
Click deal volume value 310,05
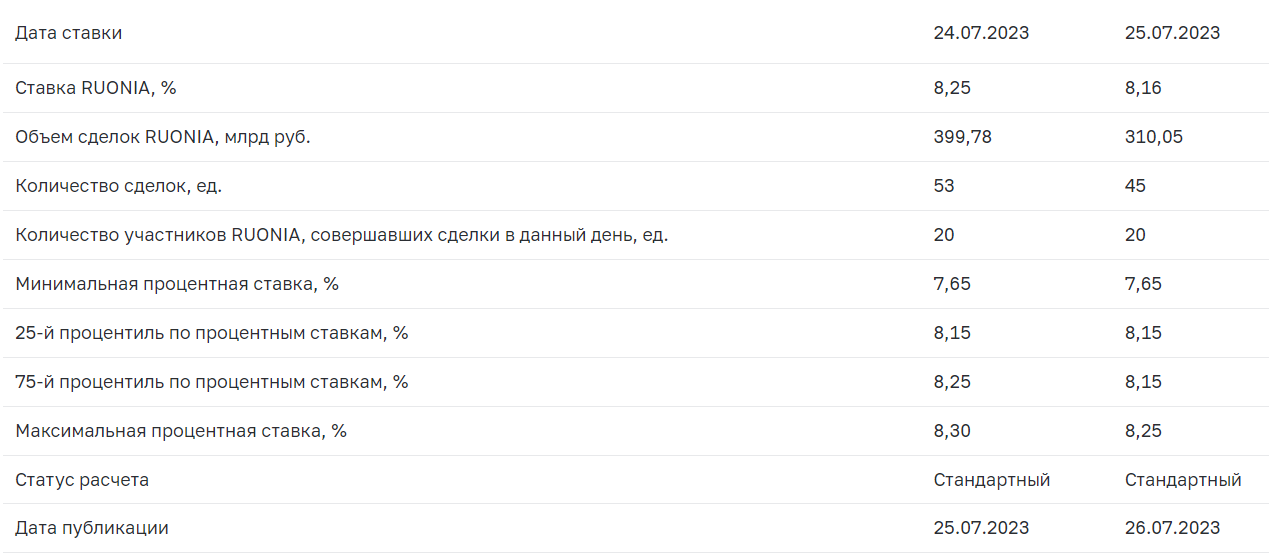pyautogui.click(x=1153, y=137)
